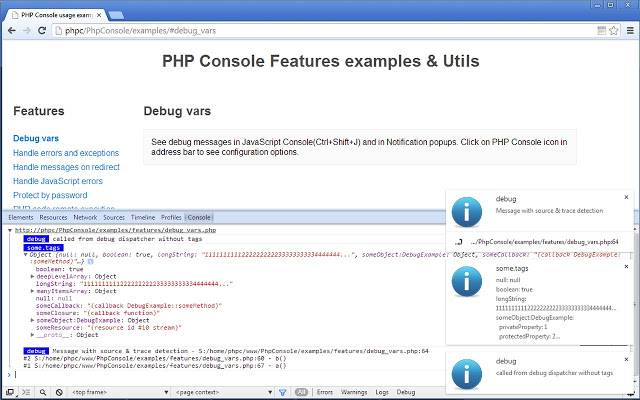Undock devtools into separate window
Image resolution: width=640 pixels, height=400 pixels.
[x=10, y=392]
